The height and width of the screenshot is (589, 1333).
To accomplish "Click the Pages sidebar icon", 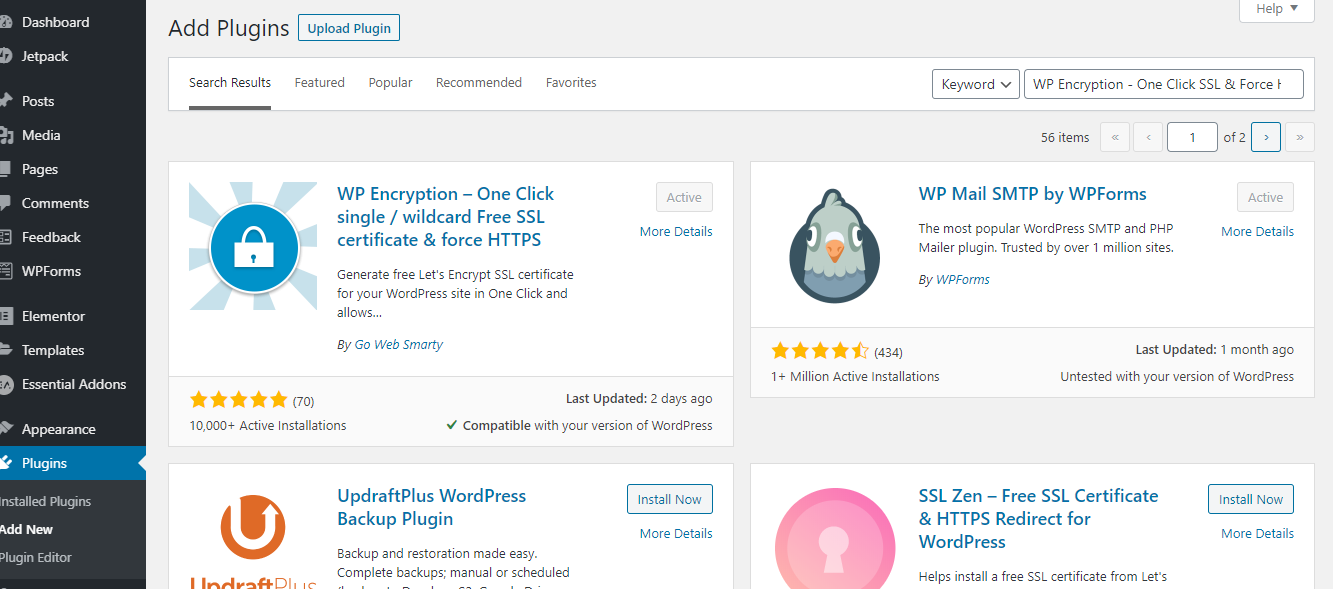I will click(x=5, y=169).
